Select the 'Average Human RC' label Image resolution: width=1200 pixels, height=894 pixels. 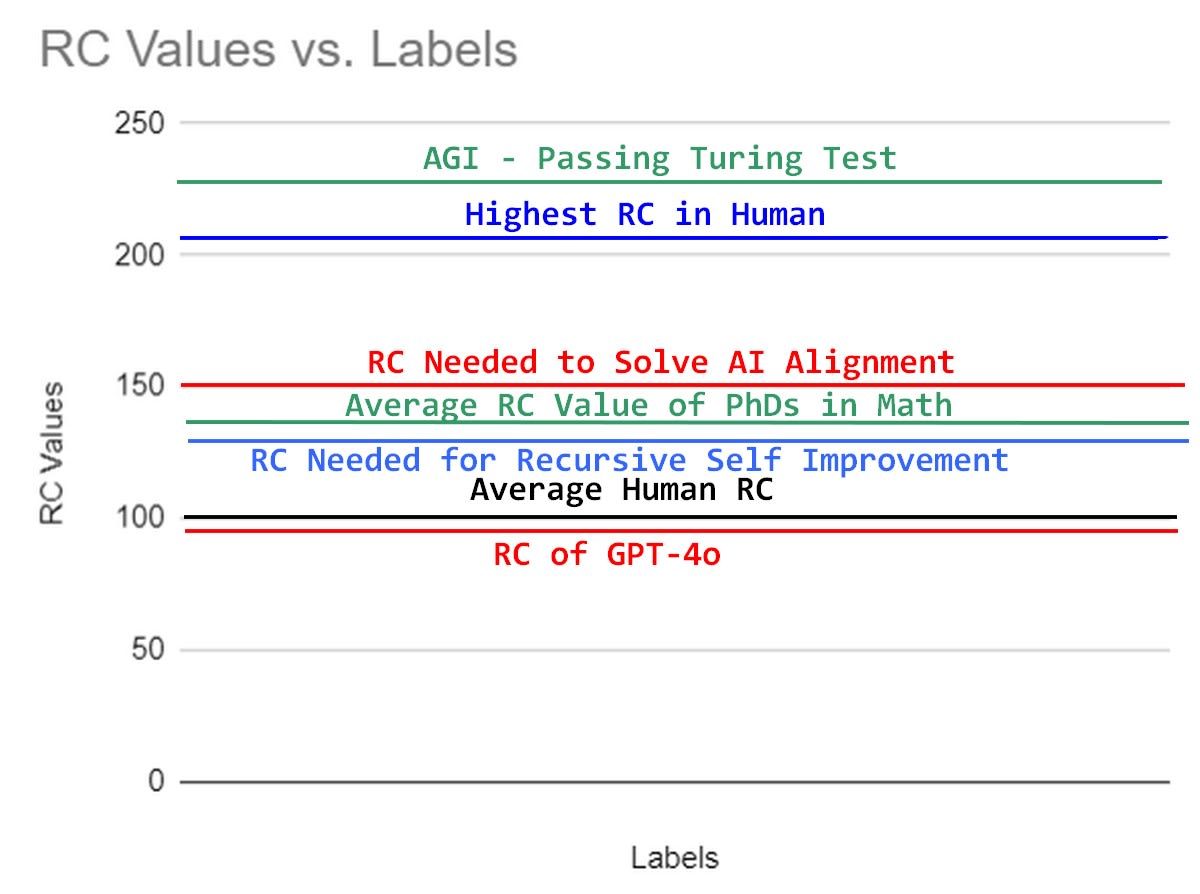point(621,490)
